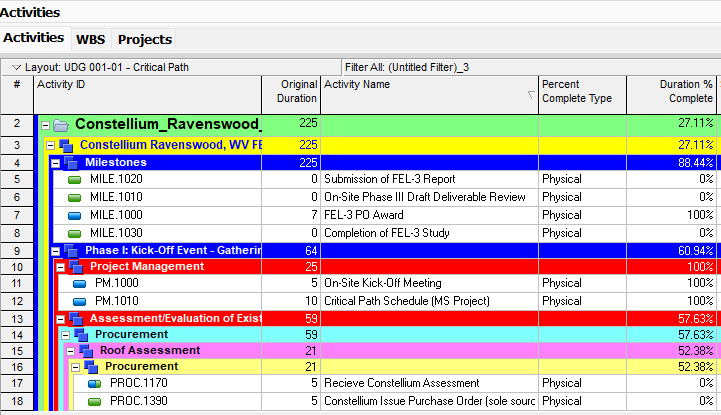
Task: Click the Constellium_Ravenswood project folder icon
Action: (x=61, y=125)
